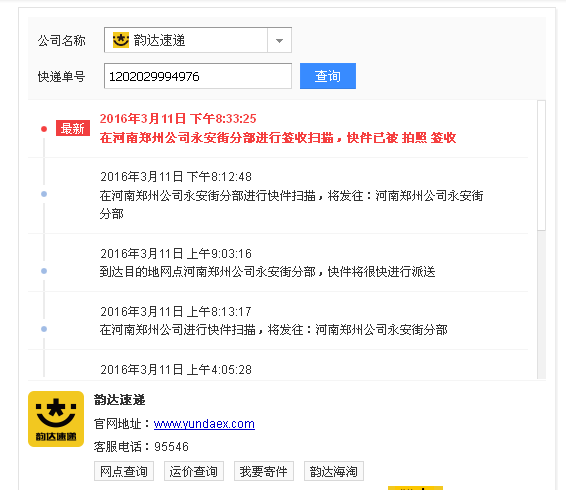Click the small Yunda logo in company dropdown

tap(121, 40)
